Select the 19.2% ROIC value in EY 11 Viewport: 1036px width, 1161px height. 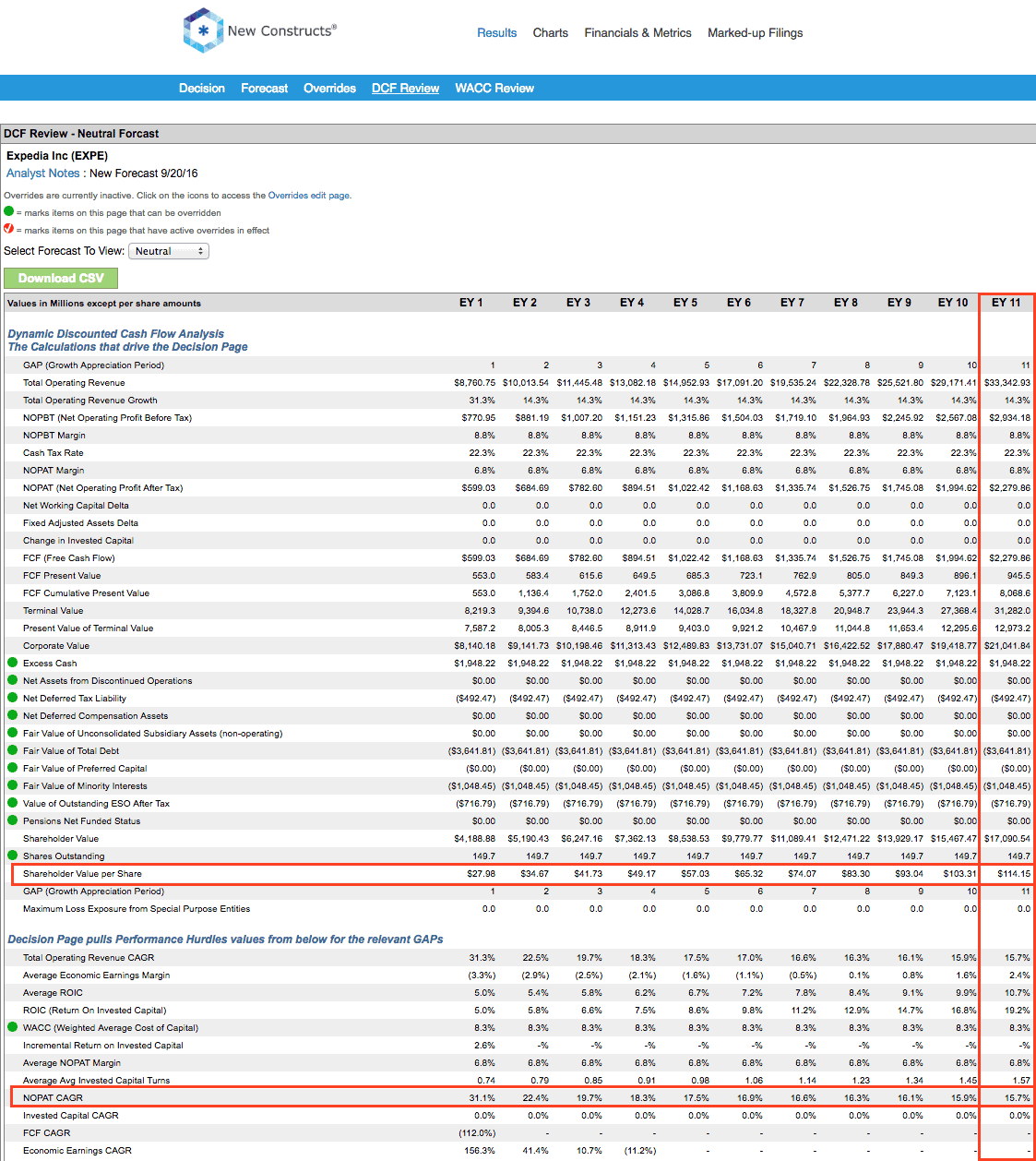[x=1018, y=1011]
